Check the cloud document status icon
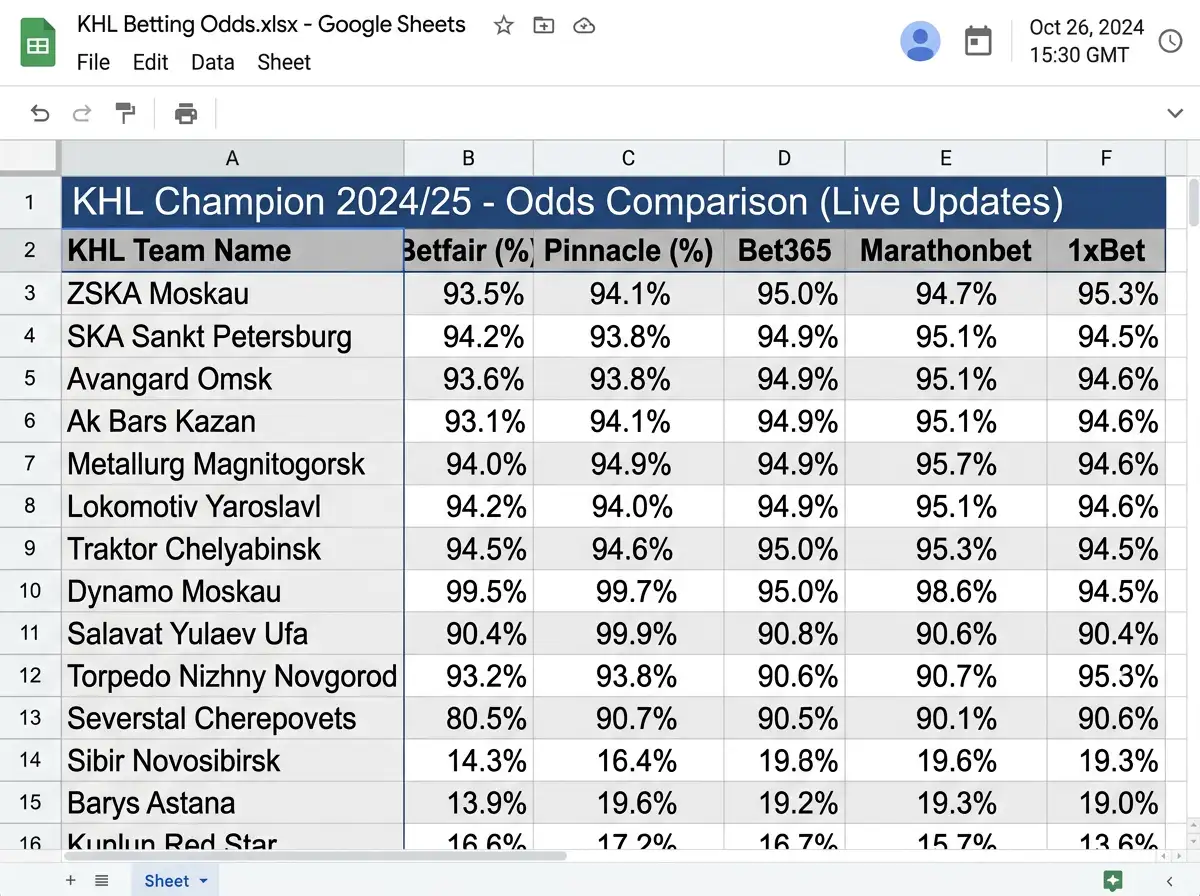The image size is (1200, 896). click(584, 26)
